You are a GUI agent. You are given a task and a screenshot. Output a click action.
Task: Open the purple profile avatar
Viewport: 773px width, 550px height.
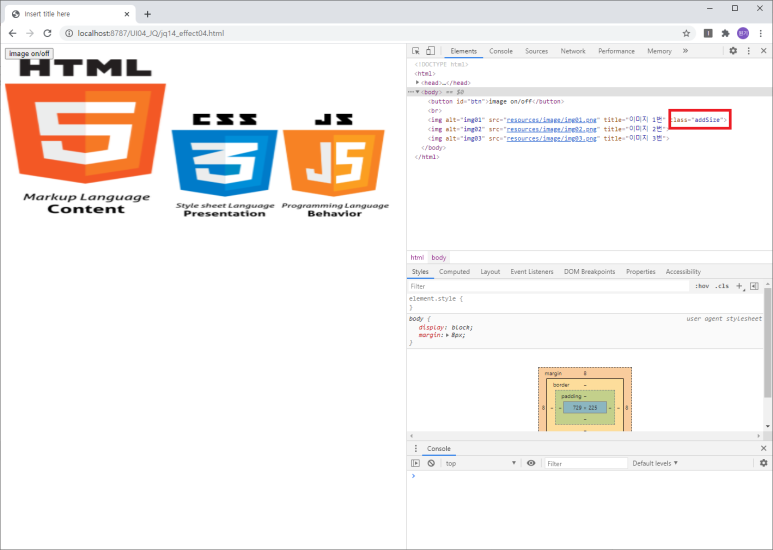(743, 33)
